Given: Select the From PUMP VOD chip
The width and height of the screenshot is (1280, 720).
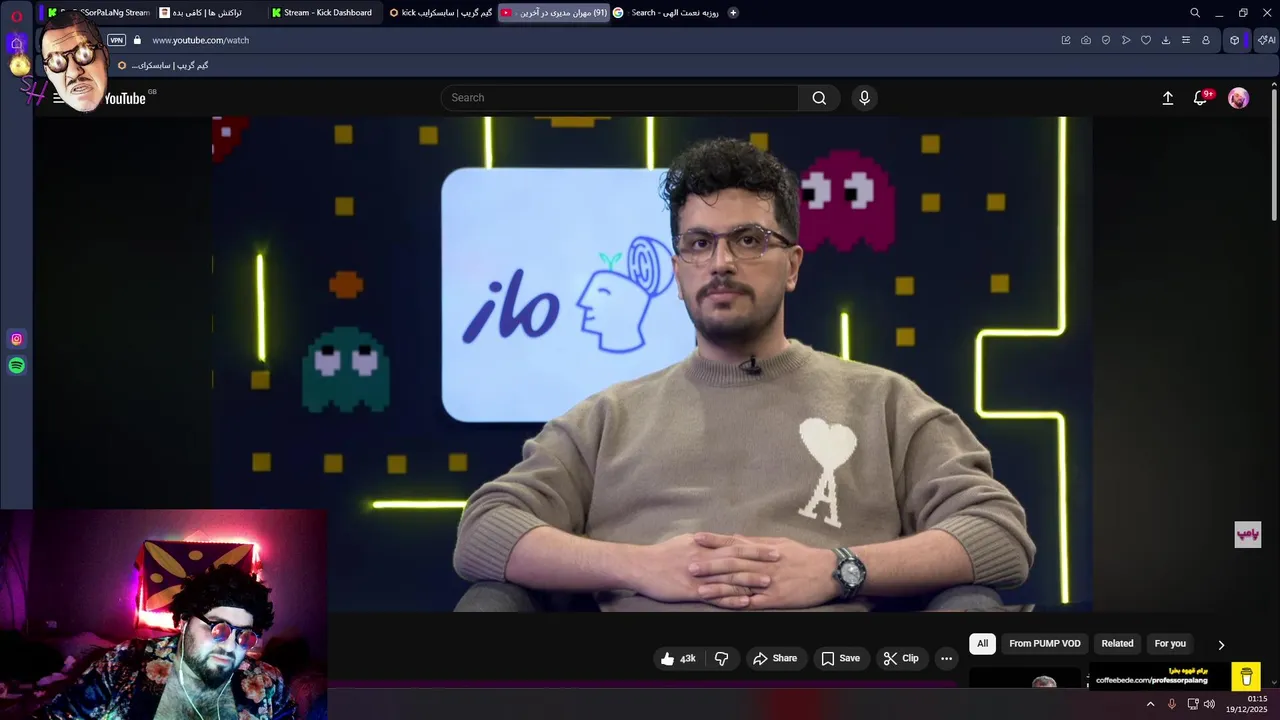Looking at the screenshot, I should 1045,644.
